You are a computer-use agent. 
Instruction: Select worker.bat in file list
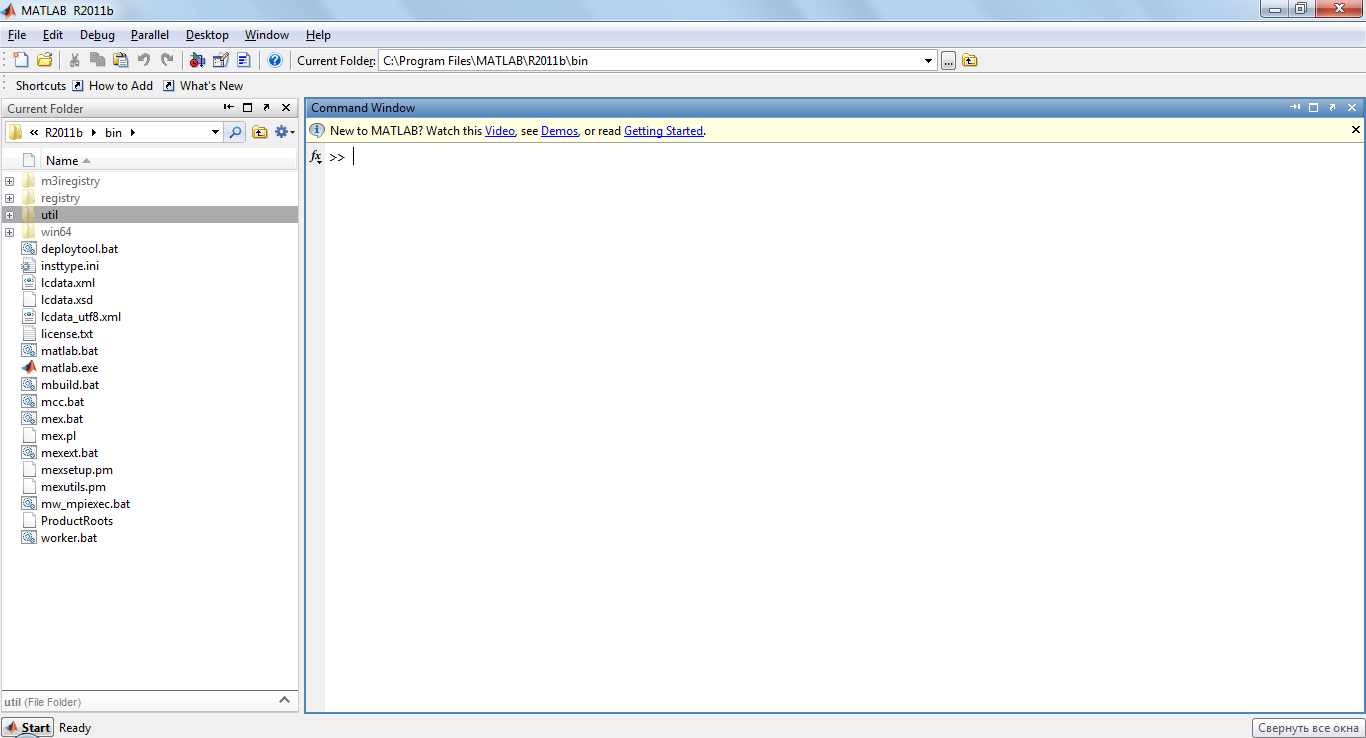coord(69,538)
